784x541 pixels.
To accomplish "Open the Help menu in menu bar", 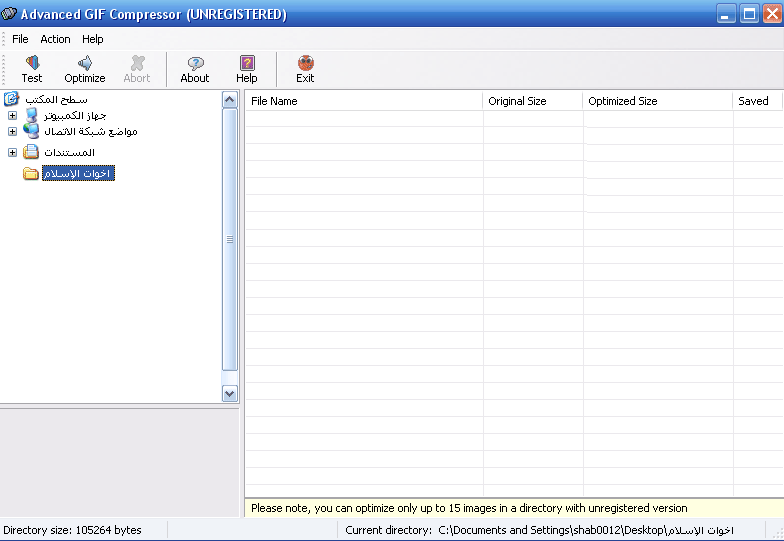I will 92,39.
